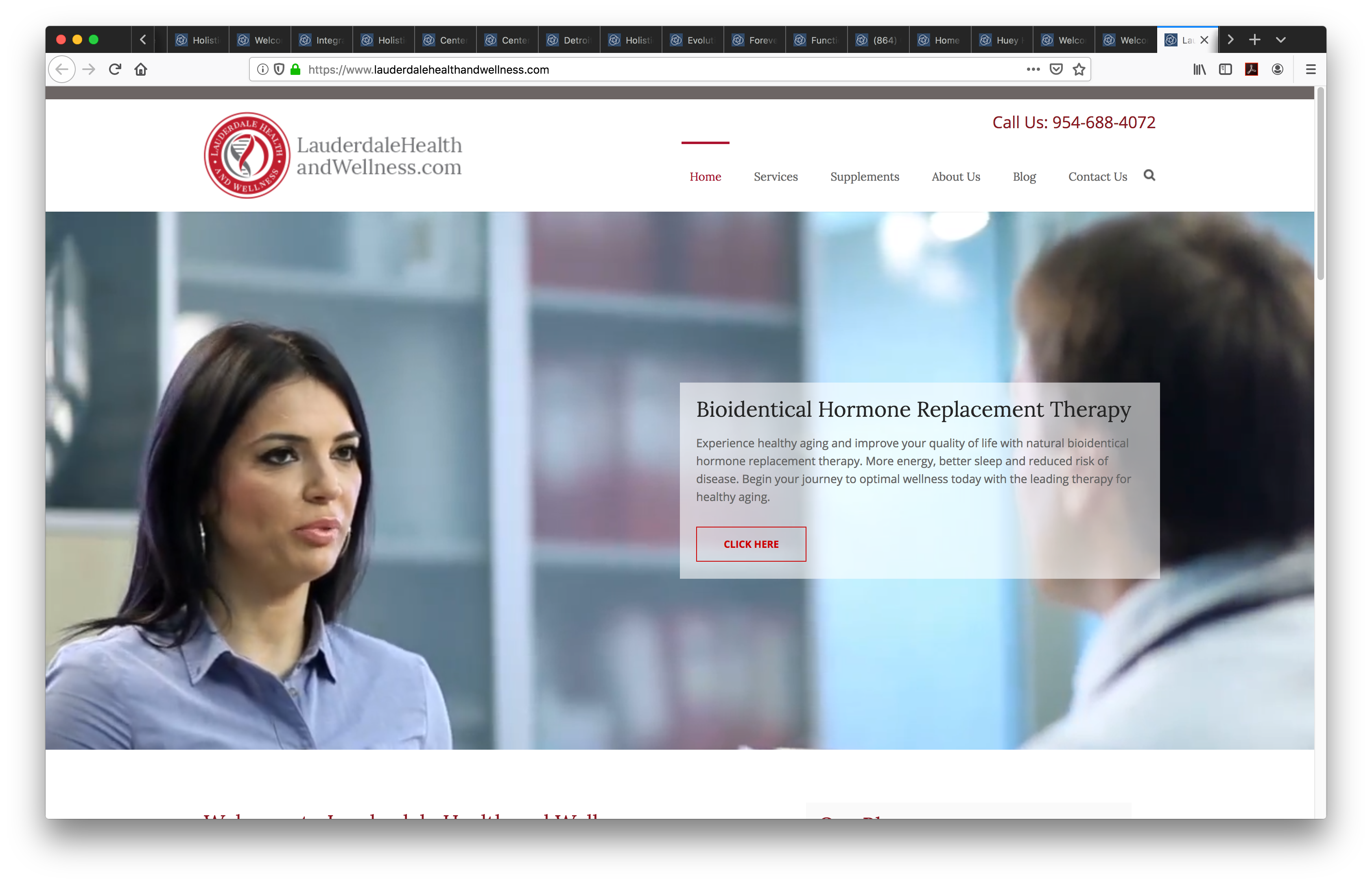Open the hamburger application menu
The width and height of the screenshot is (1372, 884).
click(x=1311, y=70)
